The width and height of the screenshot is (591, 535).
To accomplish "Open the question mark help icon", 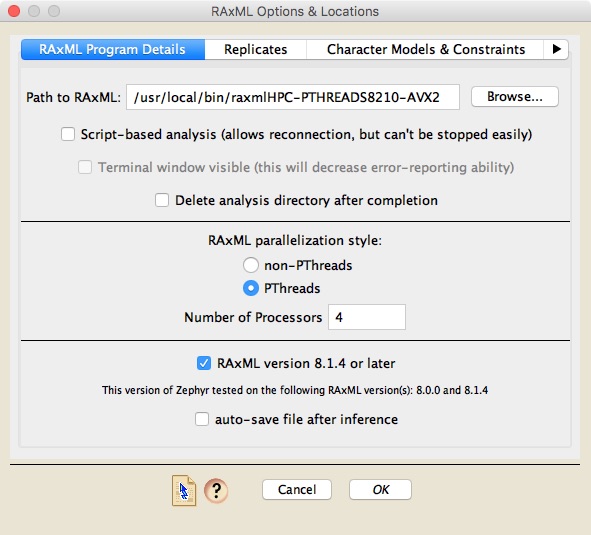I will [x=216, y=490].
